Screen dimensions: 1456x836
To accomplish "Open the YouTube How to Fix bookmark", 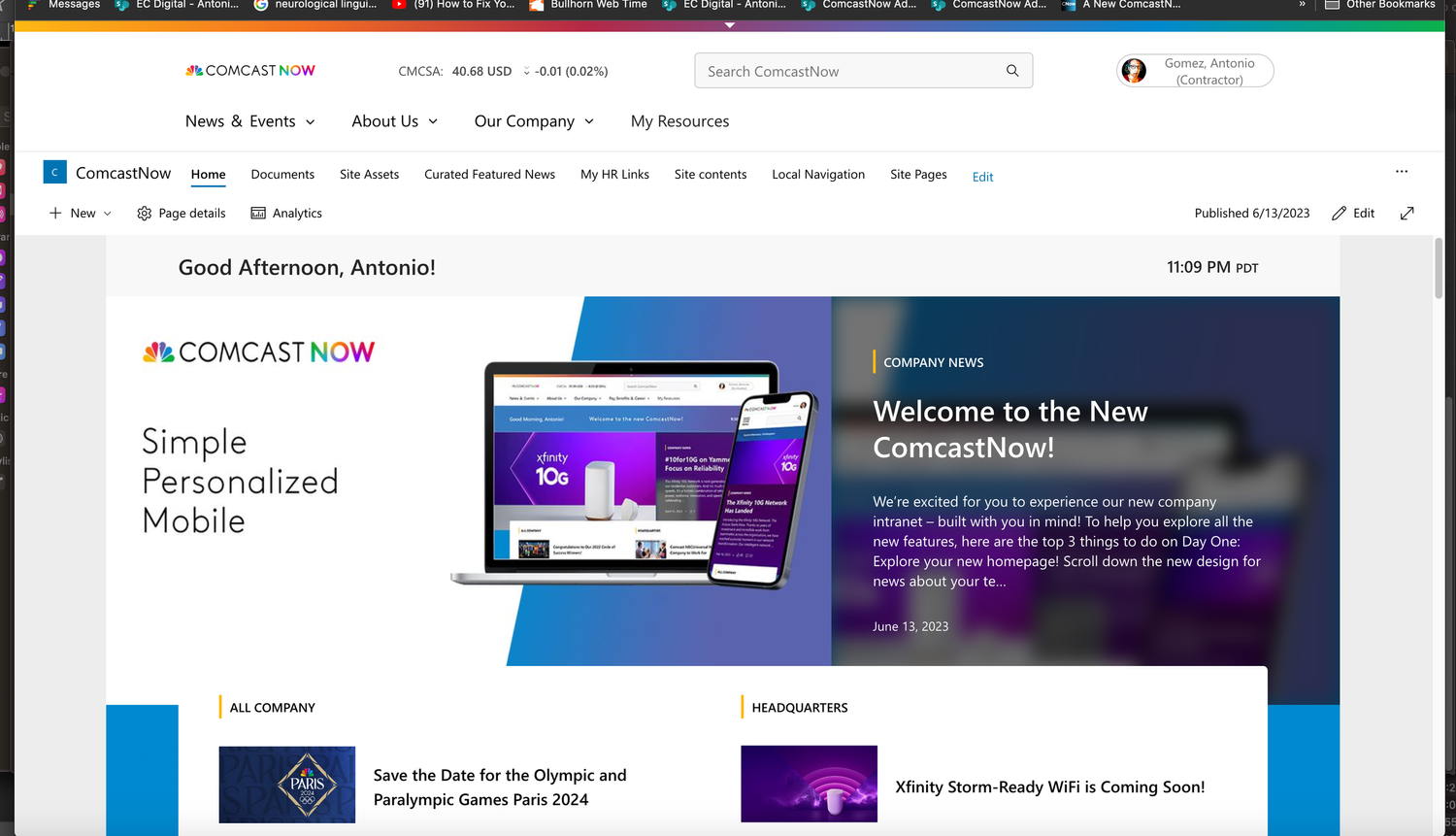I will point(453,5).
